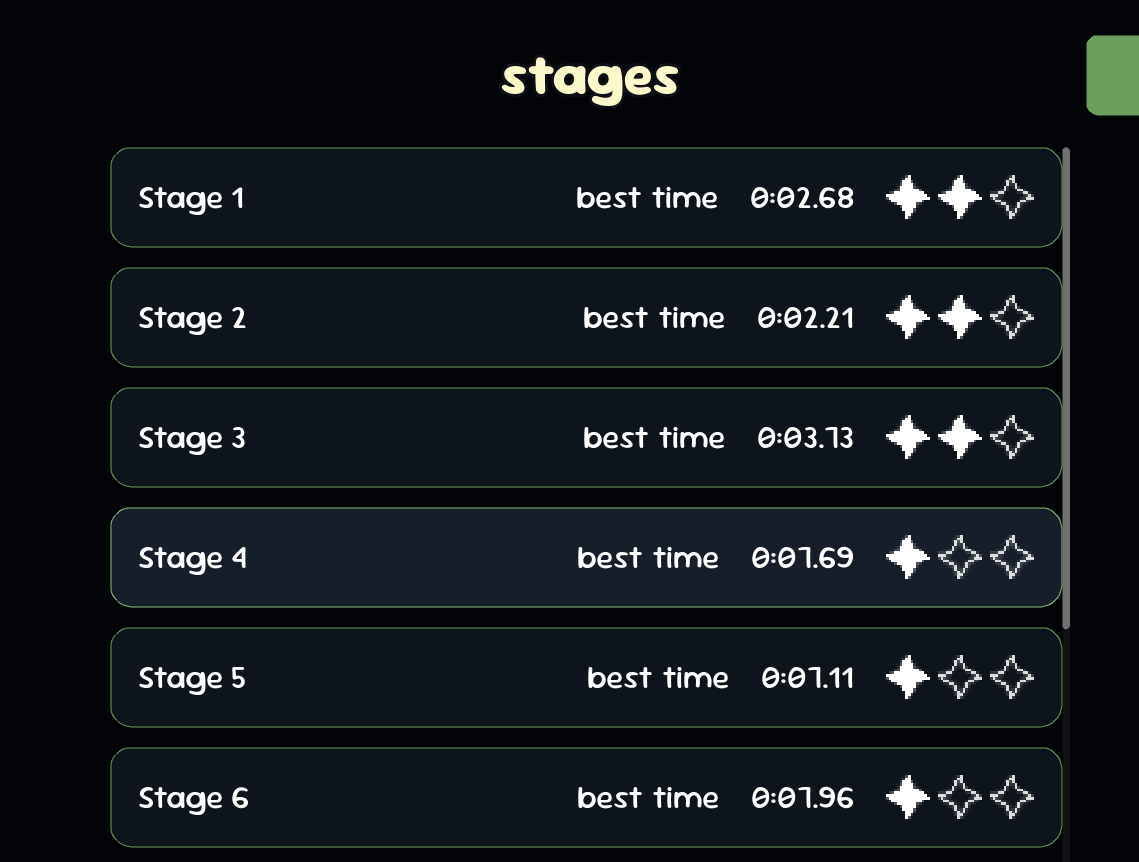1139x862 pixels.
Task: Click Stage 6 best time 0:07.96
Action: click(802, 798)
